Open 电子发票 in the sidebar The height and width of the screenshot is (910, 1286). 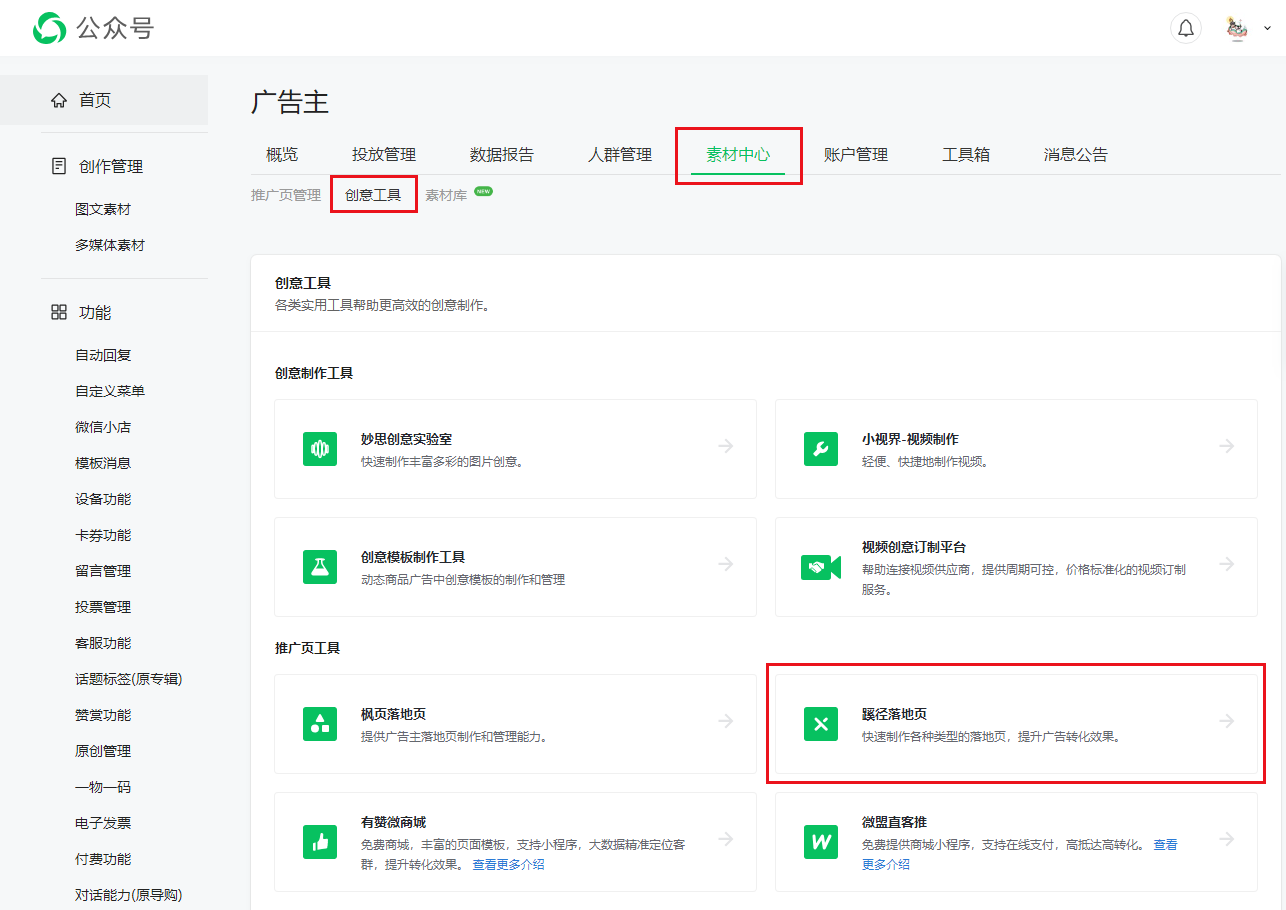pos(103,823)
